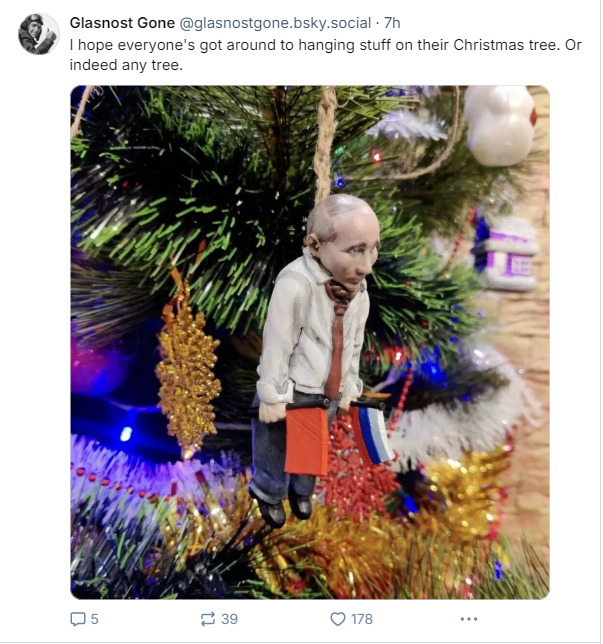Click the Glasnost Gone display name

122,23
